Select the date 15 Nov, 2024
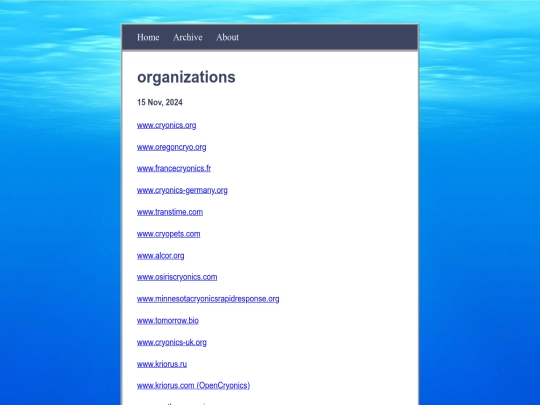Viewport: 540px width, 405px height. (160, 102)
